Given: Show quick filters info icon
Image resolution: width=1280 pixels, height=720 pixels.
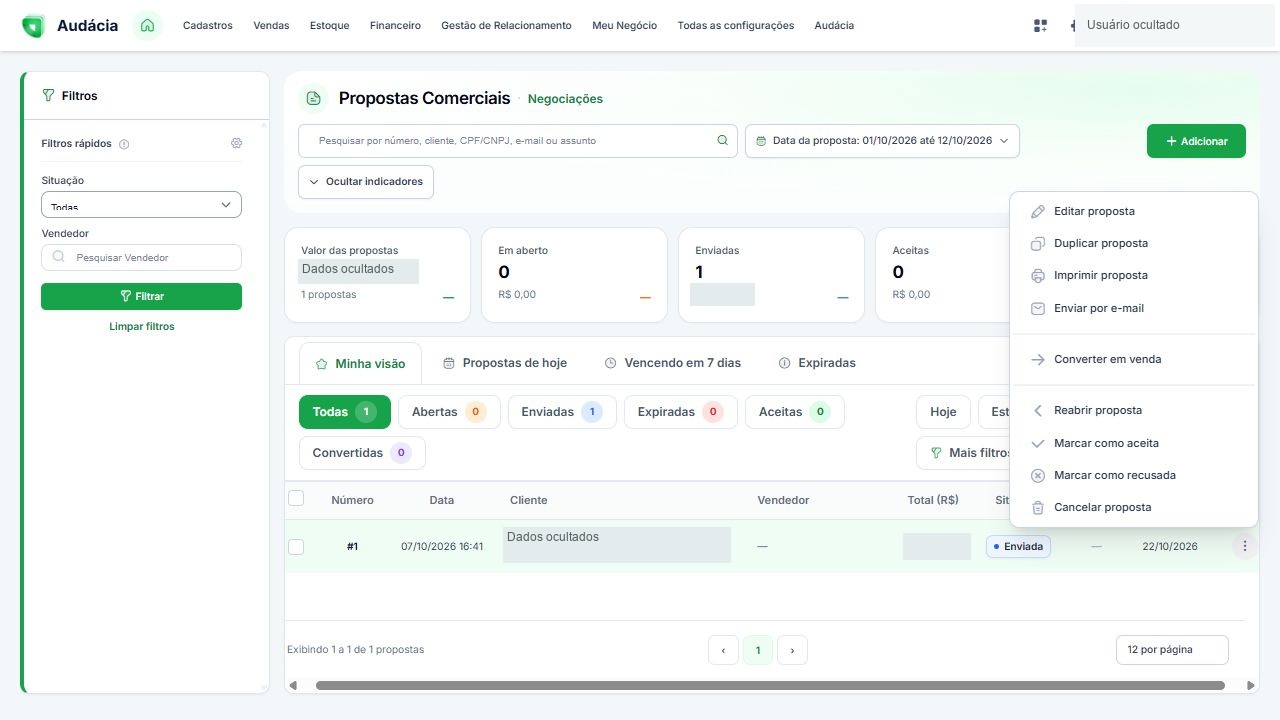Looking at the screenshot, I should (x=124, y=144).
